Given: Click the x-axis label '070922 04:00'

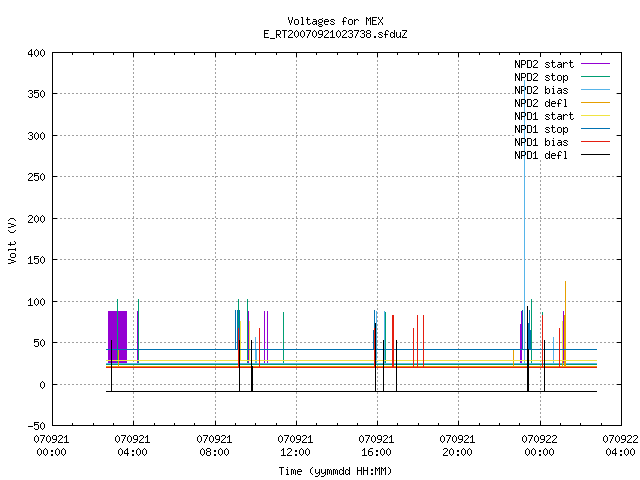Looking at the screenshot, I should pyautogui.click(x=620, y=446).
